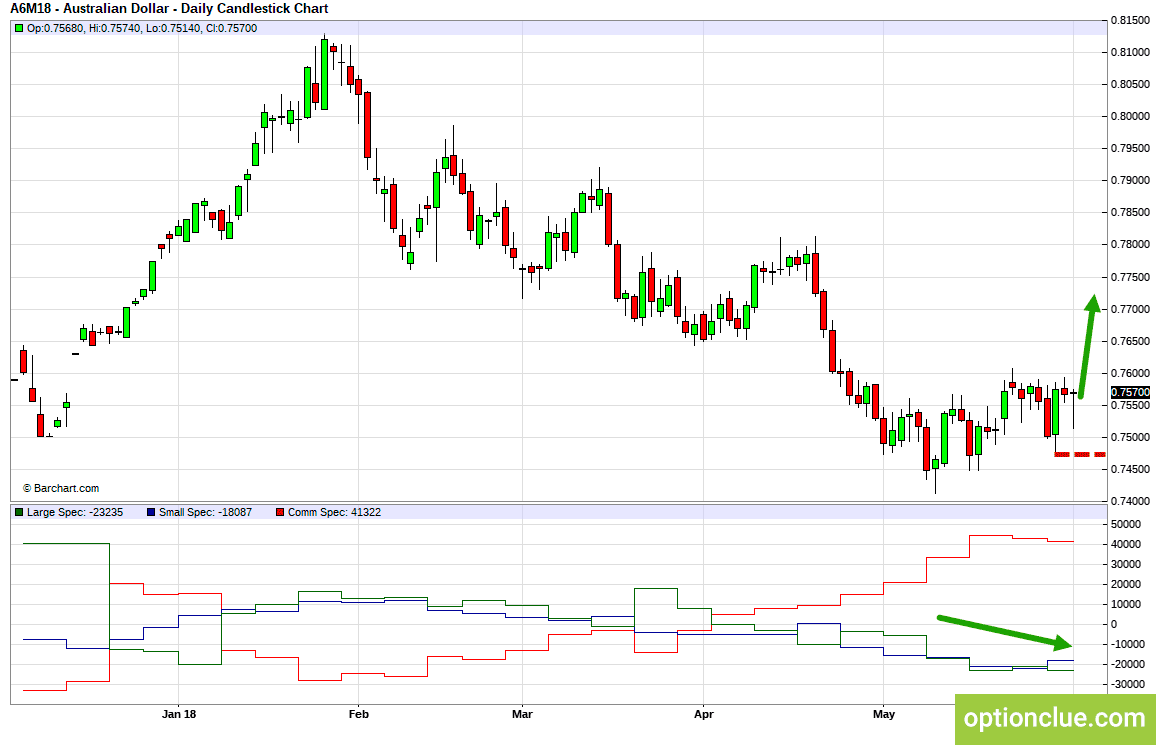Click the red Comm Spec legend swatch
This screenshot has height=745, width=1156.
pos(279,512)
